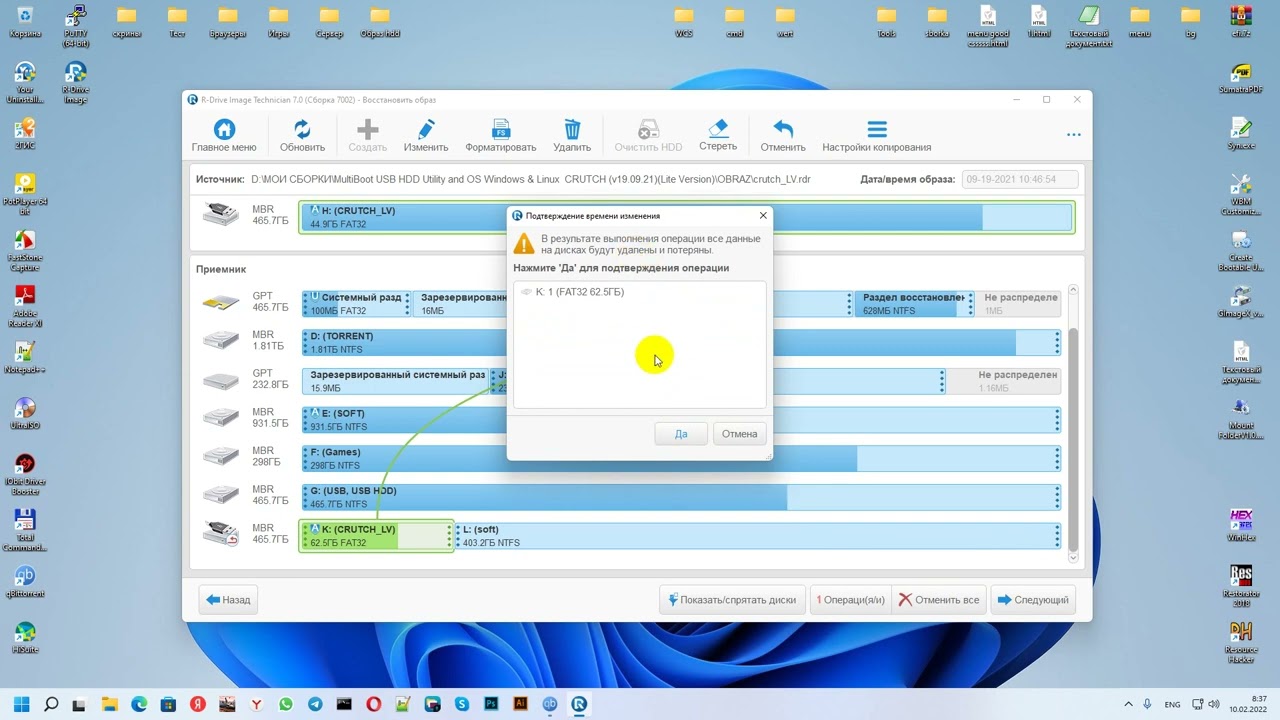The image size is (1280, 720).
Task: Open the R-Drive Image desktop shortcut
Action: click(x=75, y=83)
